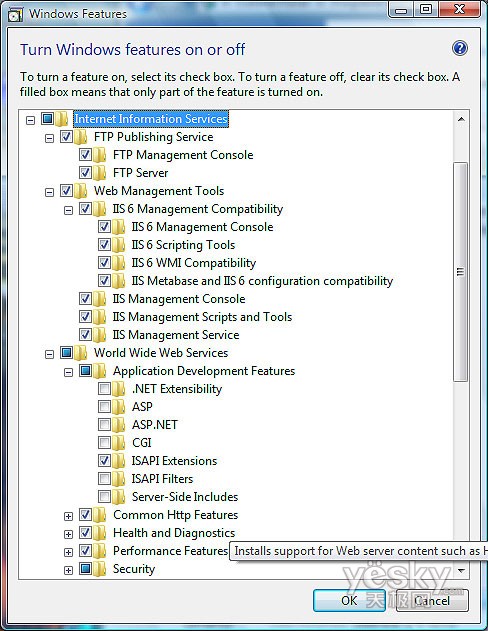
Task: Click folder icon beside World Wide Web Services
Action: [x=81, y=353]
